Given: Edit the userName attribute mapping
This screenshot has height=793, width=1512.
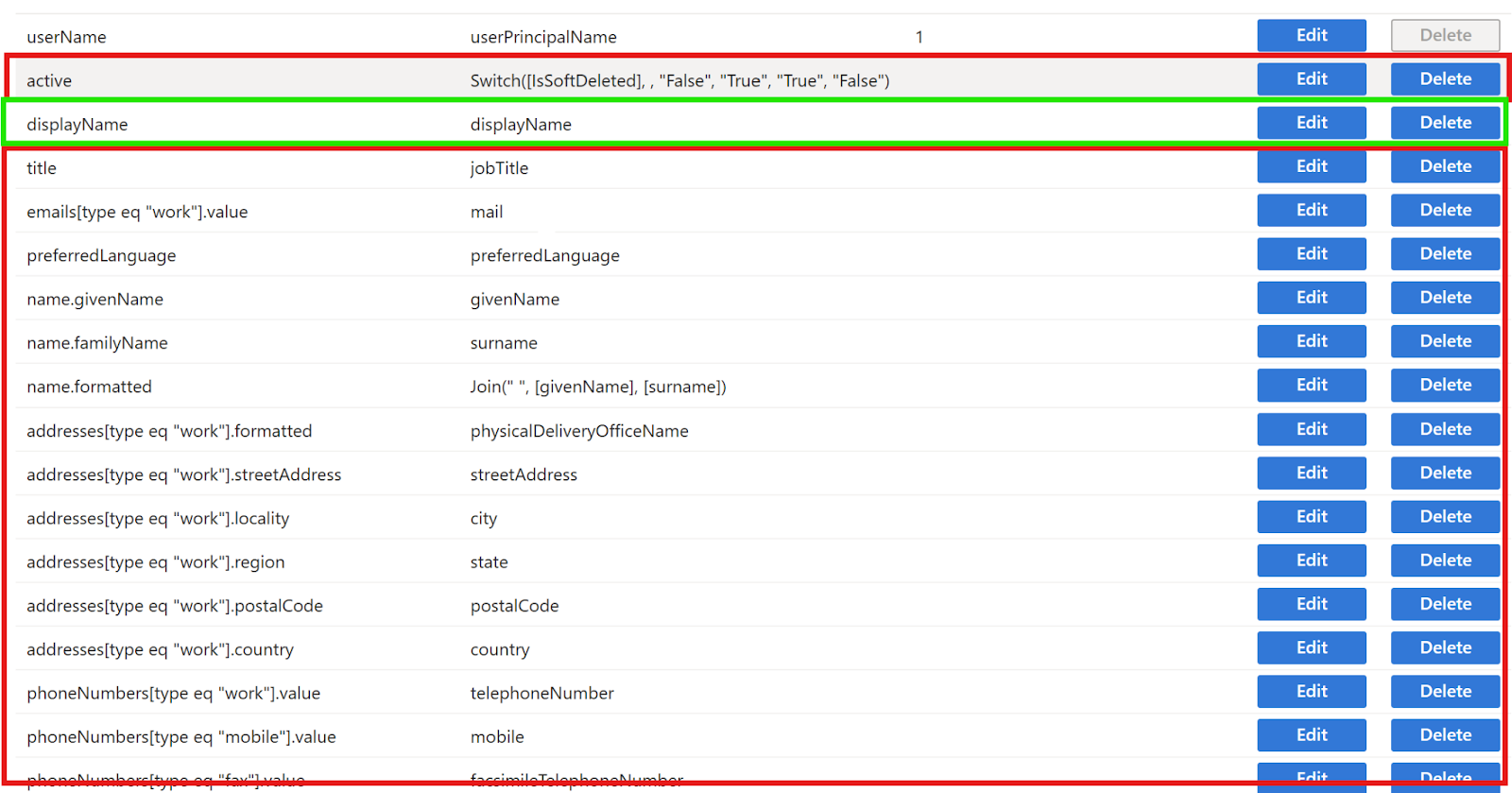Looking at the screenshot, I should tap(1312, 35).
